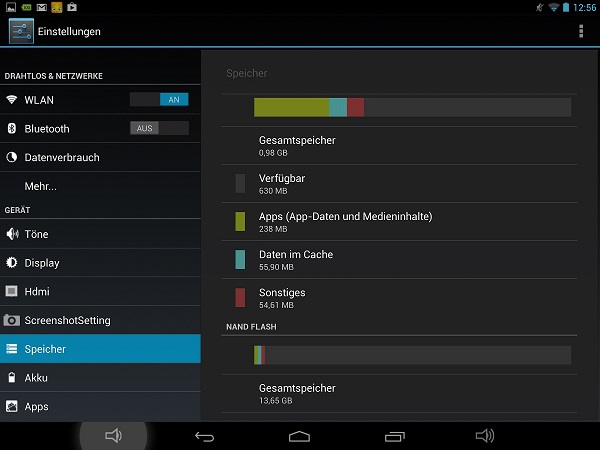The height and width of the screenshot is (450, 600).
Task: Open Hdmi settings
Action: tap(100, 291)
